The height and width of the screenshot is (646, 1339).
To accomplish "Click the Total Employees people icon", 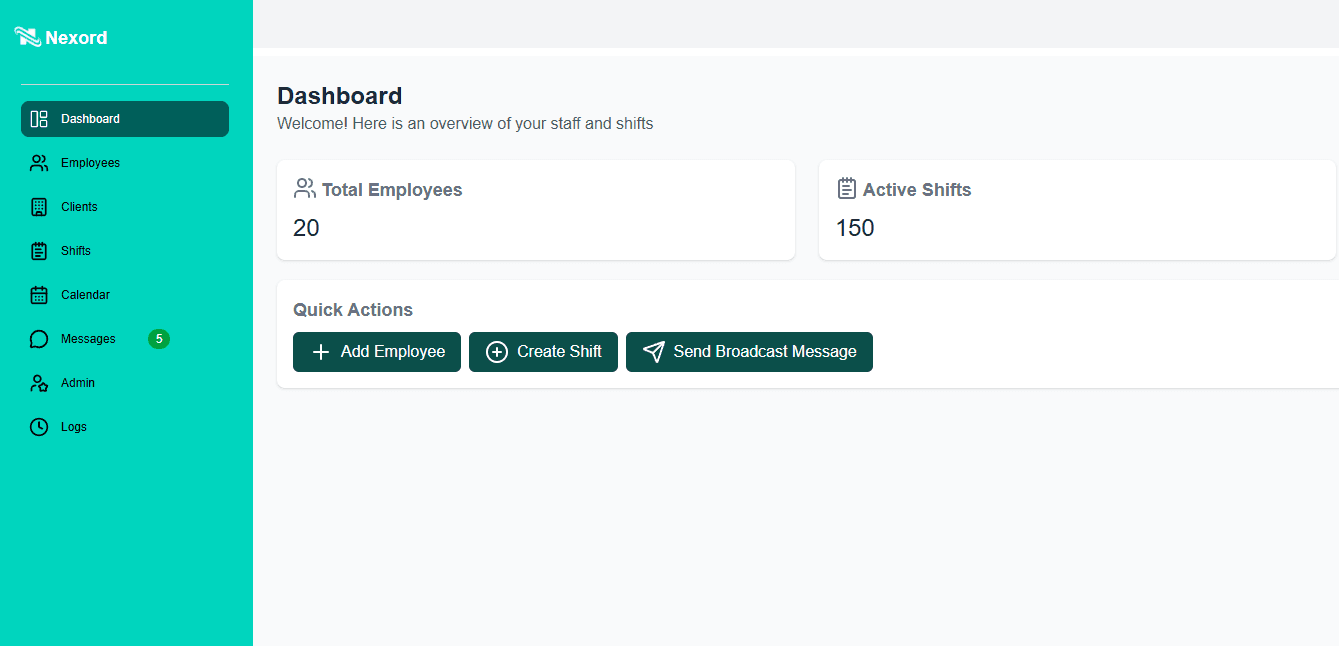I will pyautogui.click(x=303, y=187).
